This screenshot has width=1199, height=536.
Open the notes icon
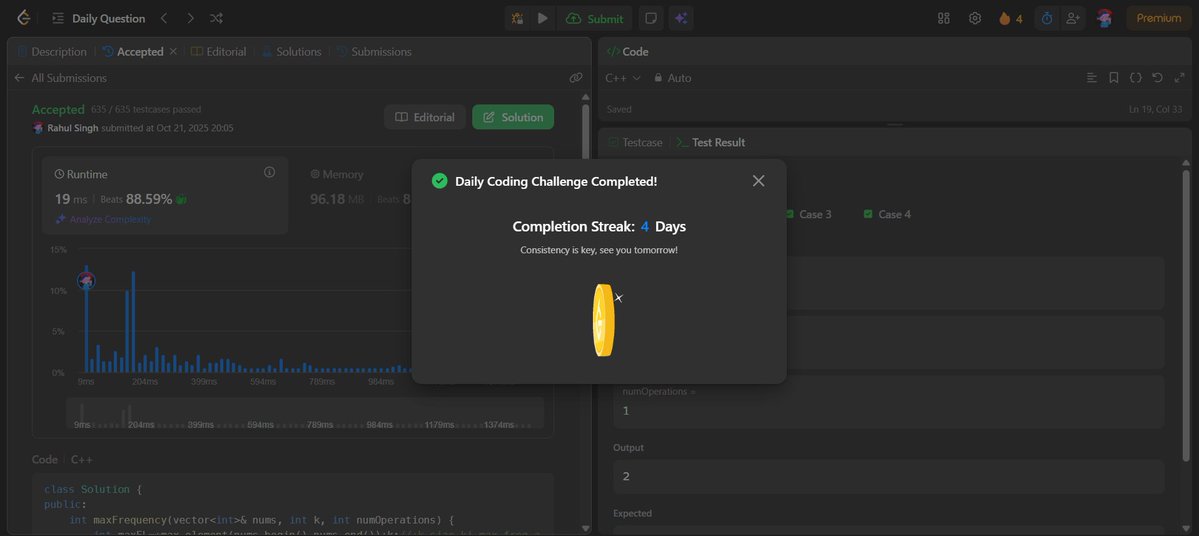point(651,18)
